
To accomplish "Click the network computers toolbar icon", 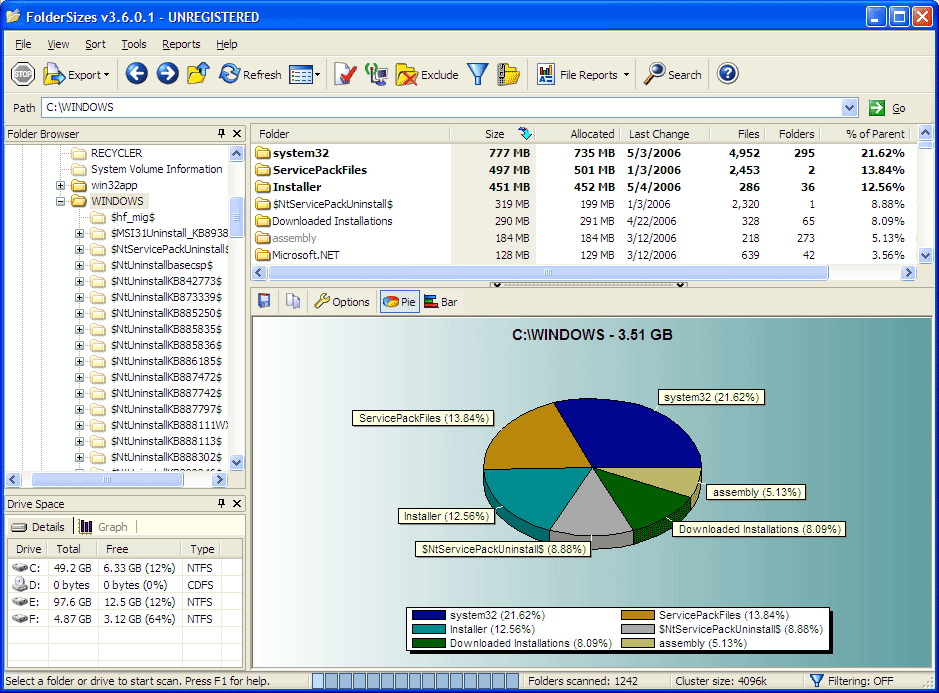I will (x=376, y=74).
